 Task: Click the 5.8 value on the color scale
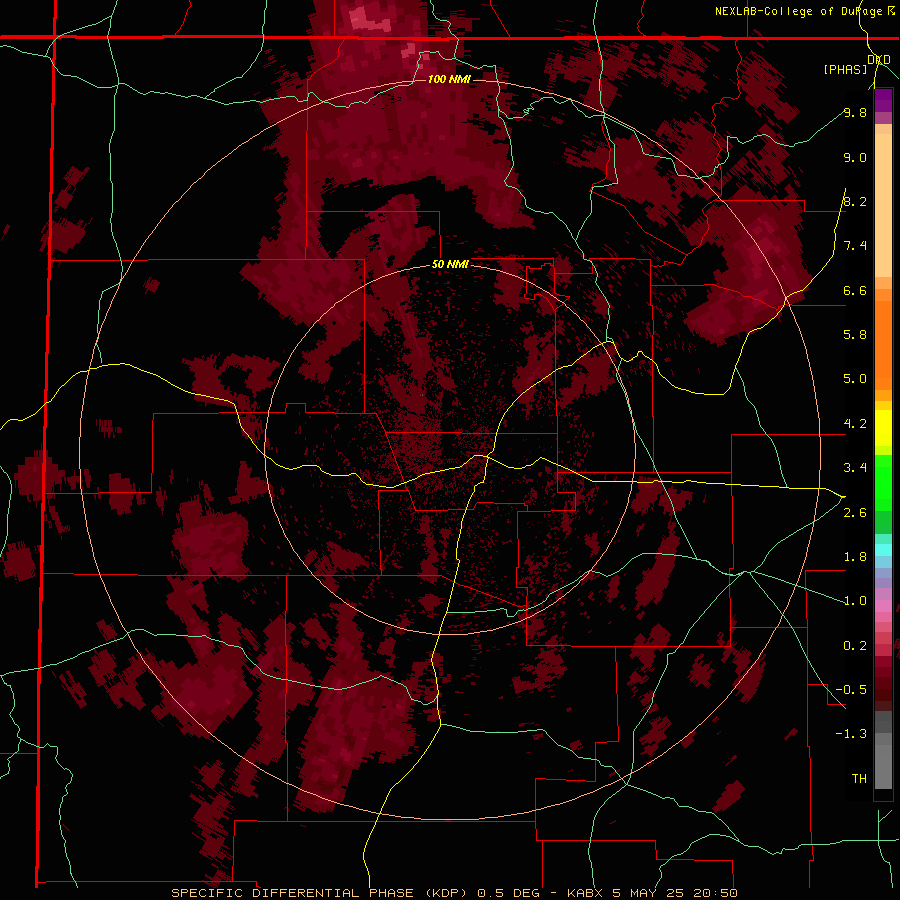pyautogui.click(x=855, y=335)
